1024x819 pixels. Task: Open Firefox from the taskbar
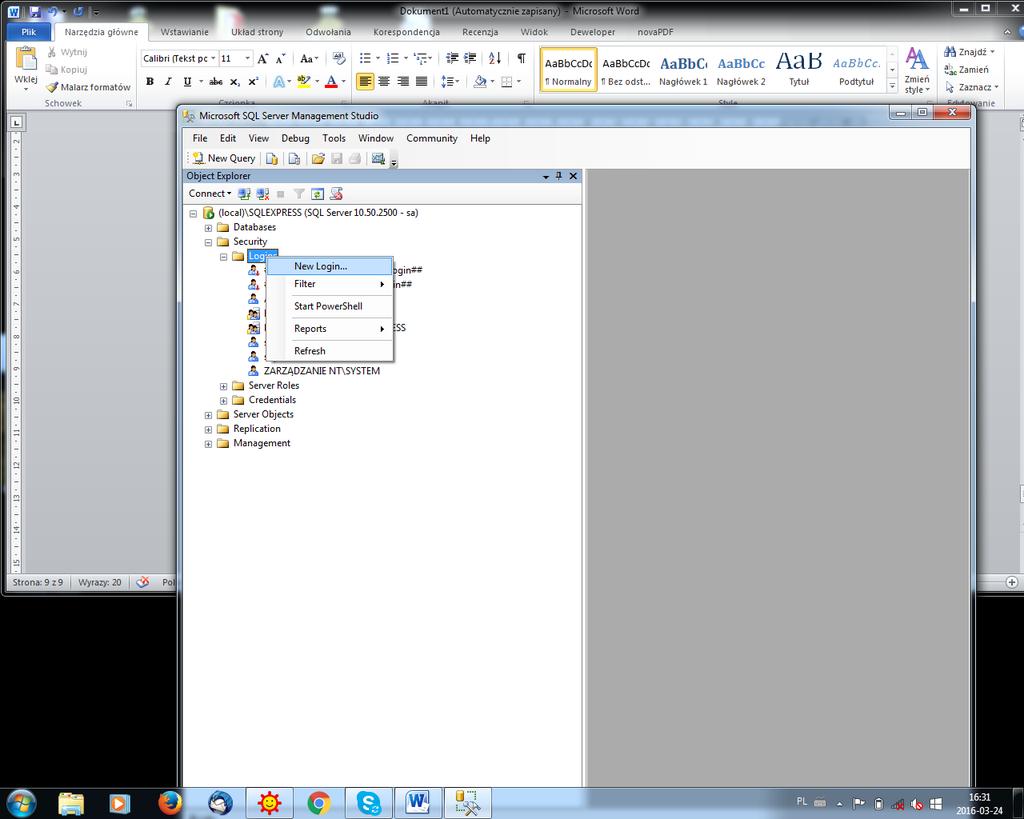tap(169, 803)
